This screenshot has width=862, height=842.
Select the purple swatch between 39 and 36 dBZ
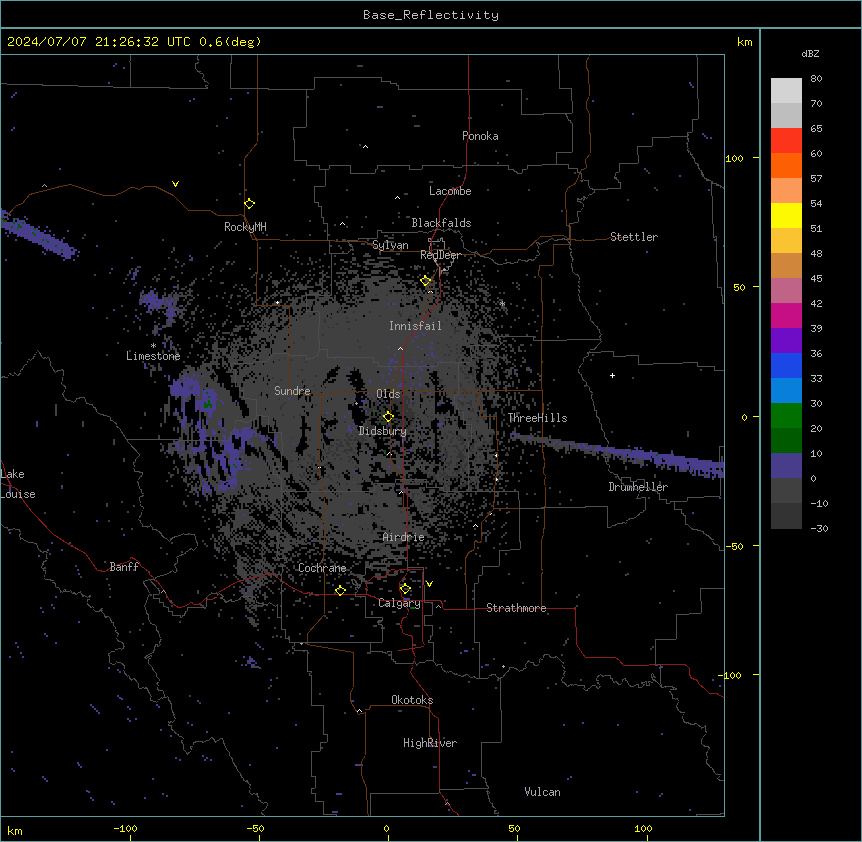click(786, 341)
